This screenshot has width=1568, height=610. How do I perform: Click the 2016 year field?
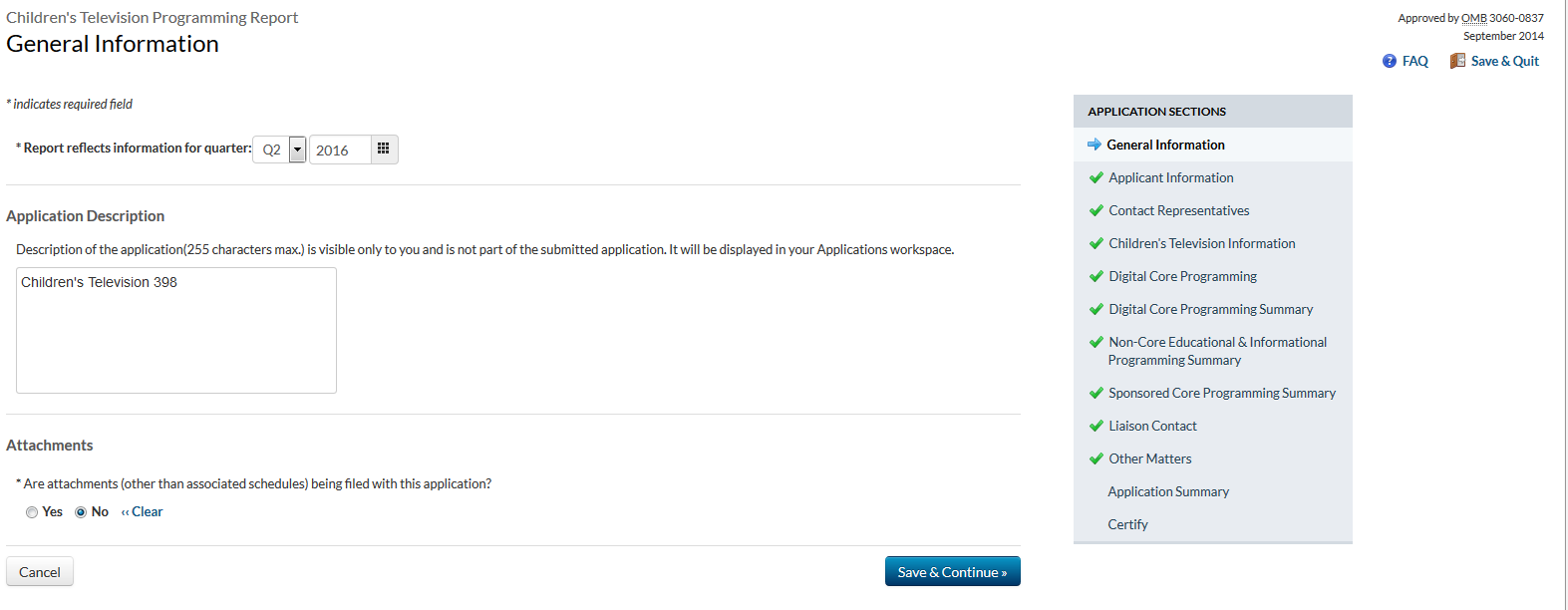340,150
